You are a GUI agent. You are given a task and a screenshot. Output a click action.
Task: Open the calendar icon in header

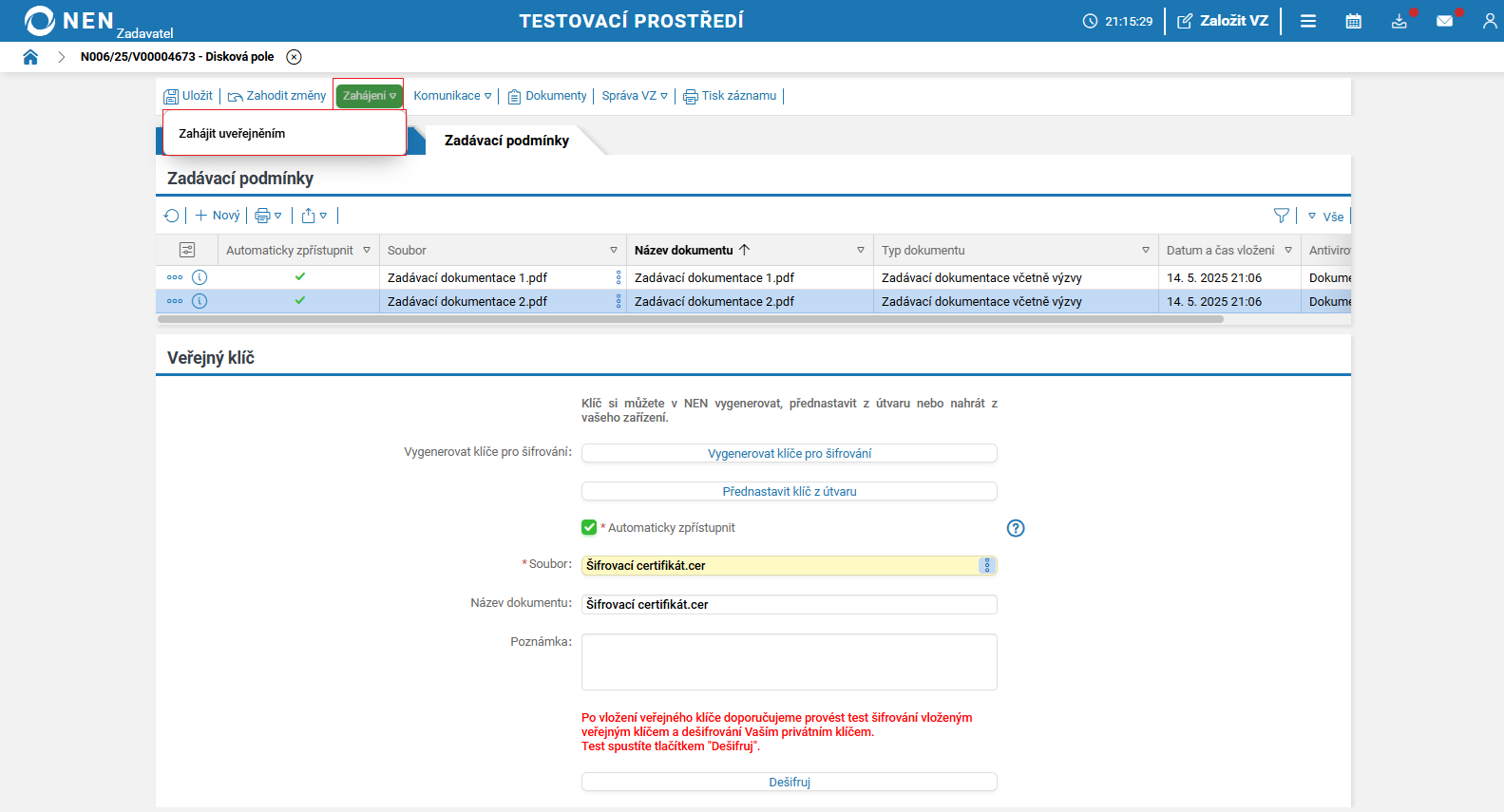pyautogui.click(x=1354, y=21)
